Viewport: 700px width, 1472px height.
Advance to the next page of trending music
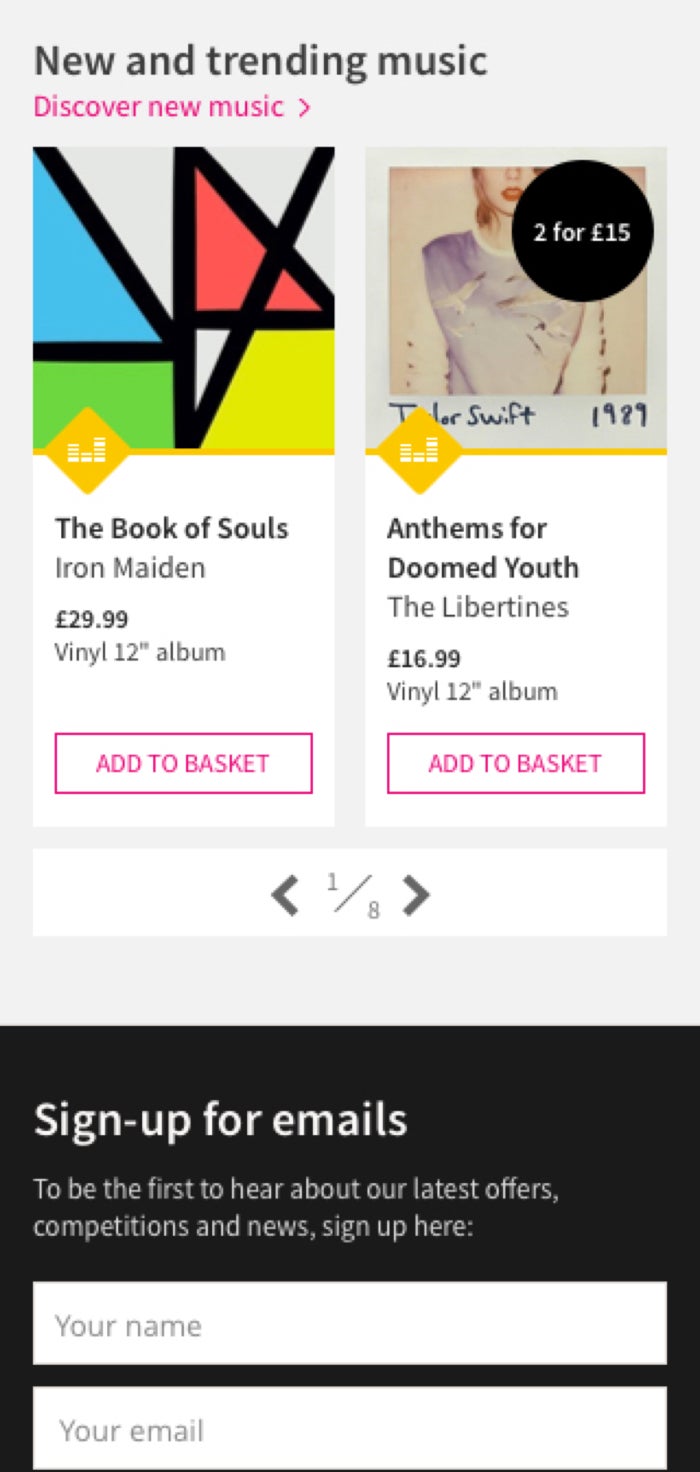(417, 896)
